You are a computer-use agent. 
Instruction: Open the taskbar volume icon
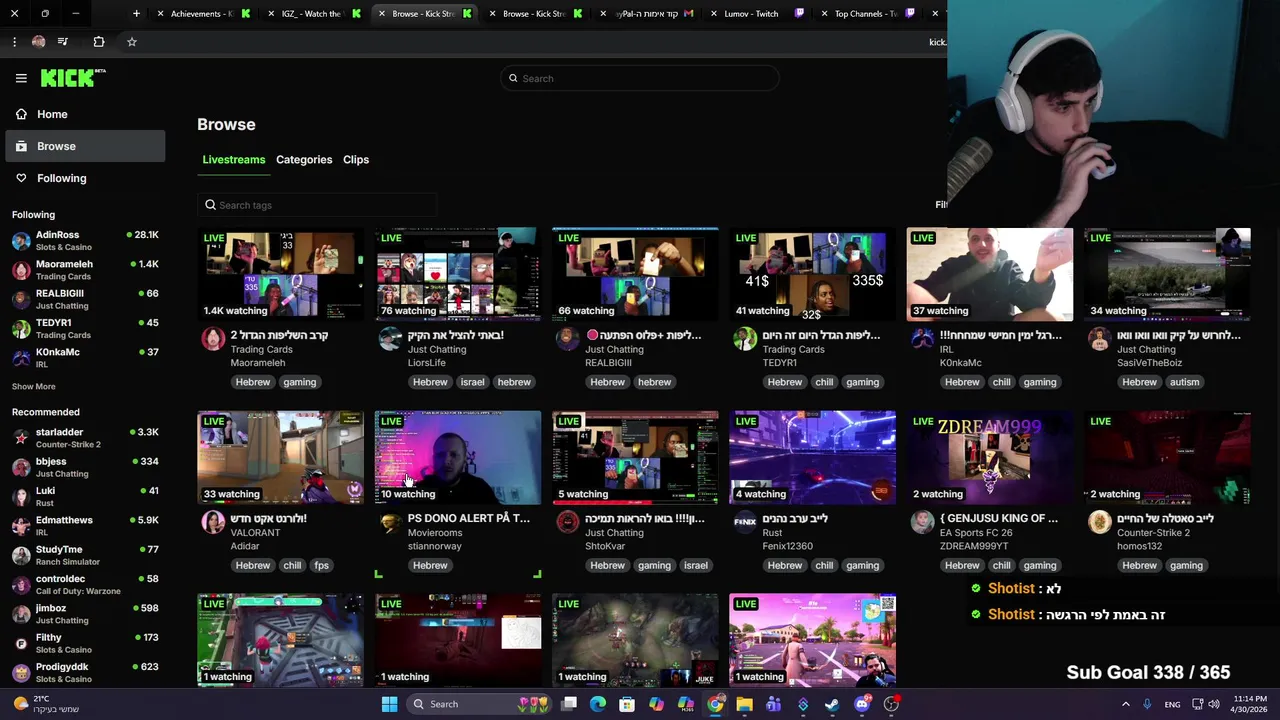(x=1214, y=704)
